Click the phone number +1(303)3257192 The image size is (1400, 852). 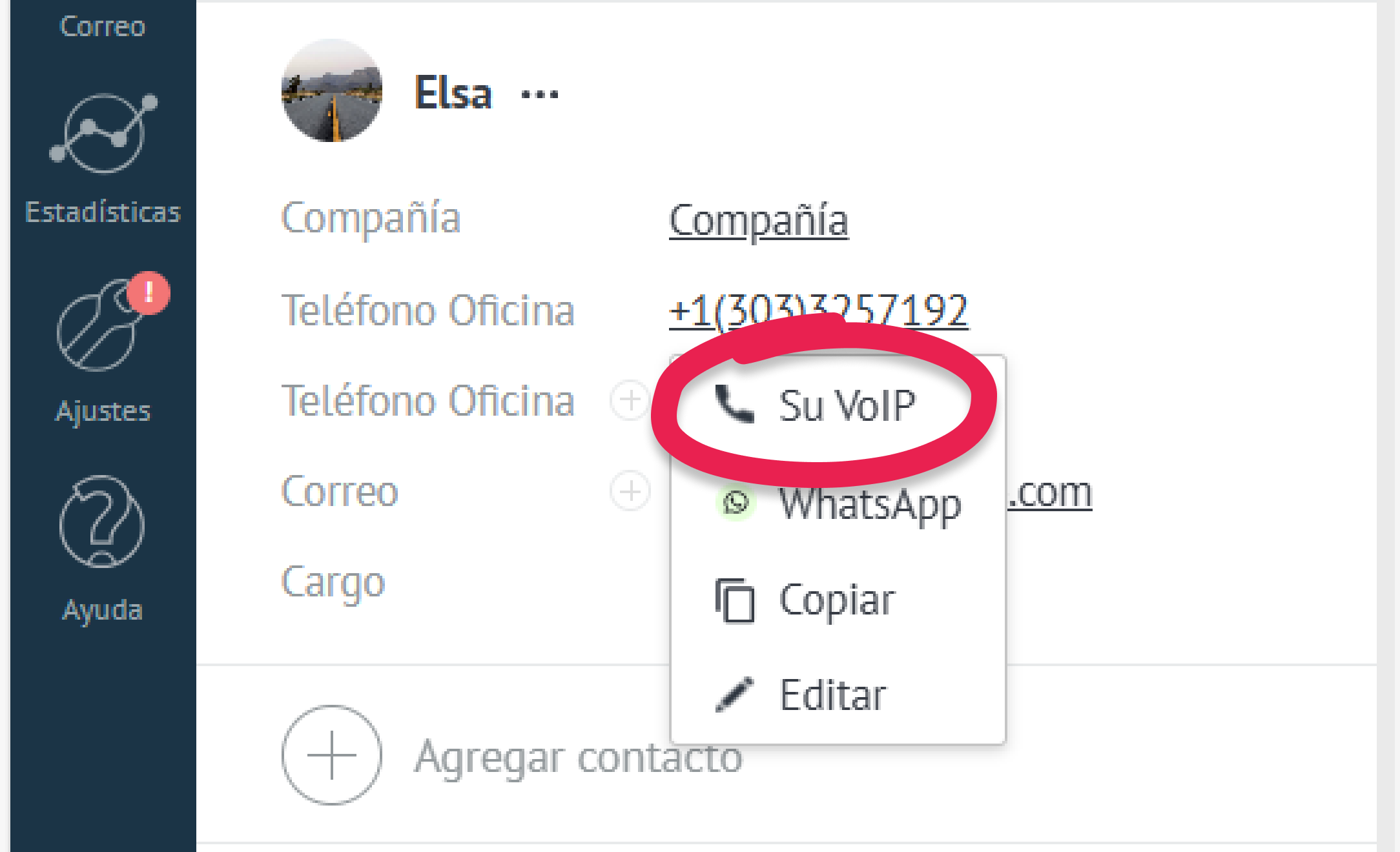[x=819, y=310]
